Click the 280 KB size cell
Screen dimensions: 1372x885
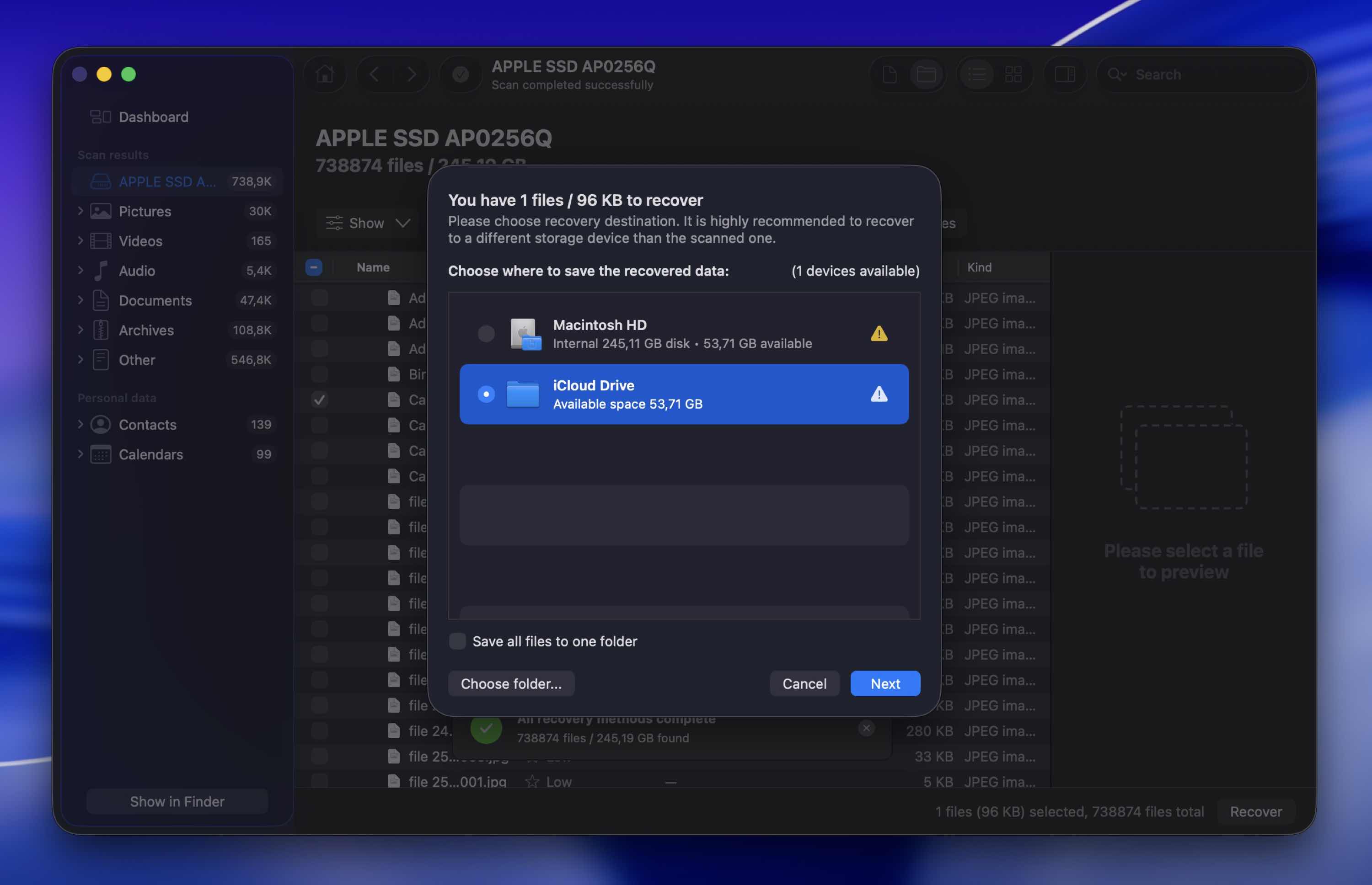pyautogui.click(x=929, y=730)
